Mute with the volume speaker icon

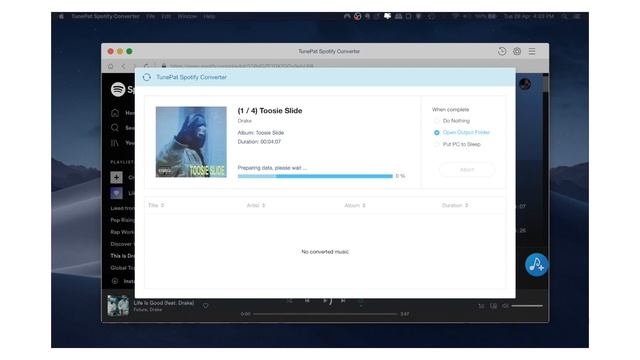(505, 306)
